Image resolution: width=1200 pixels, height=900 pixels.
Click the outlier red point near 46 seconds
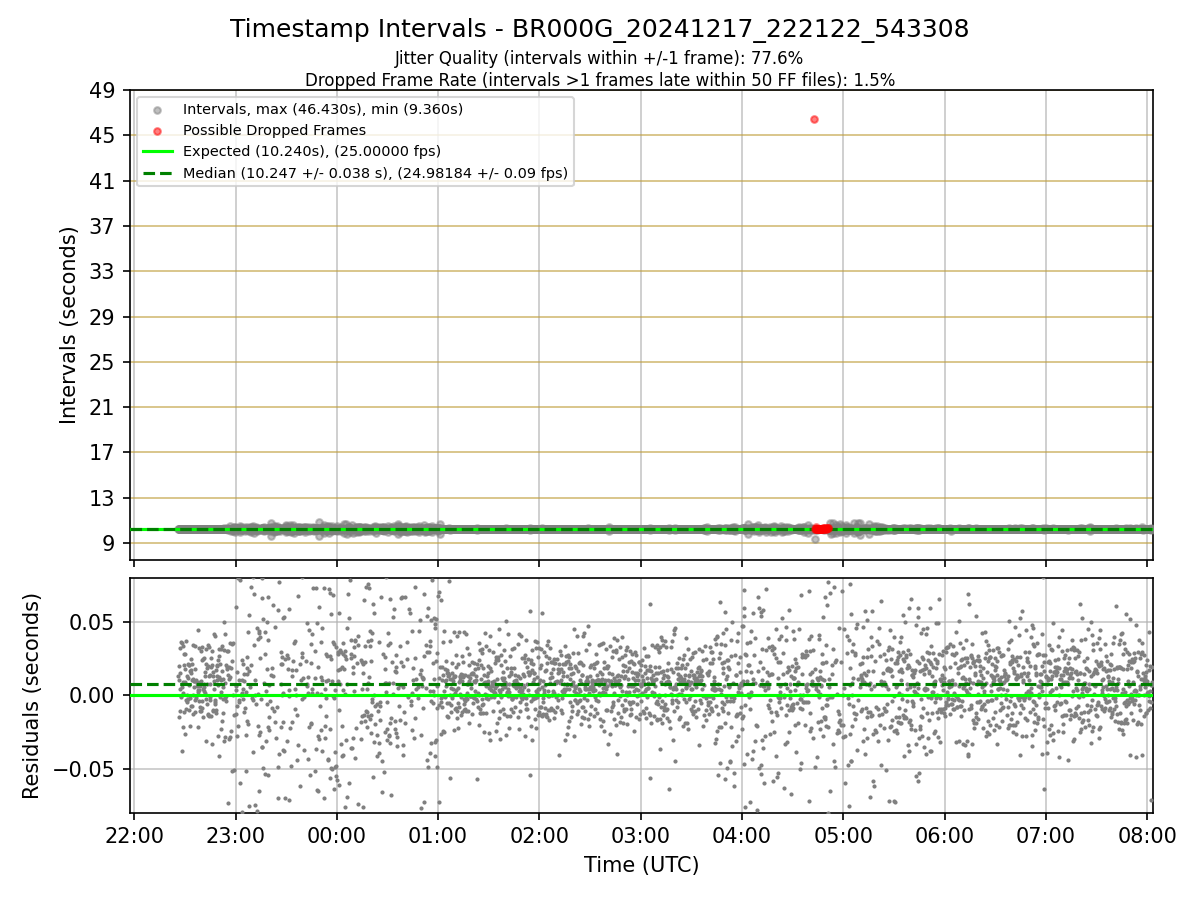click(x=814, y=119)
